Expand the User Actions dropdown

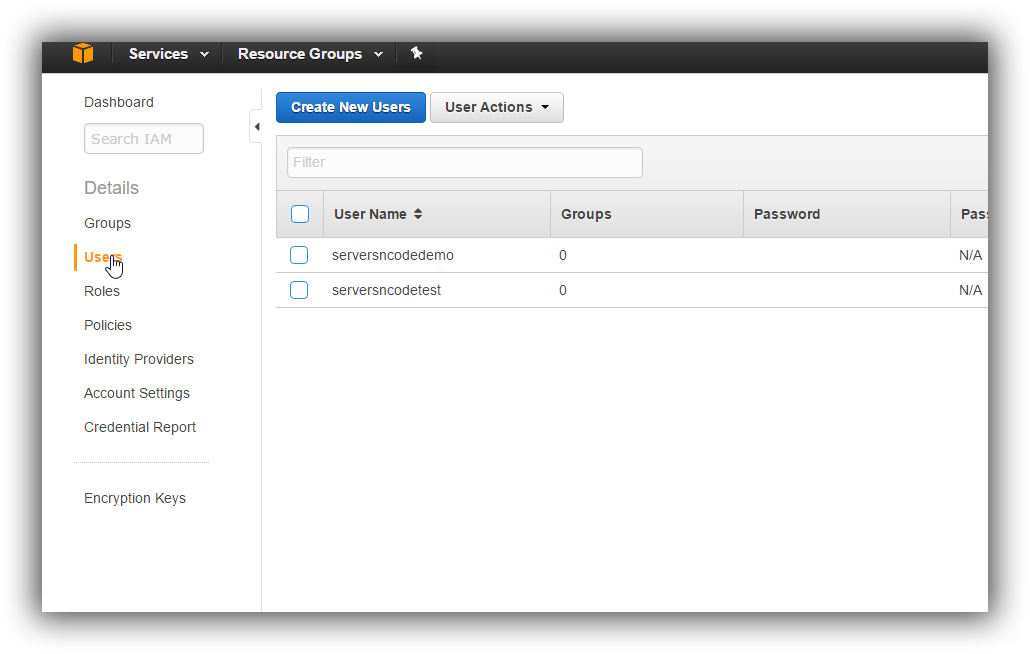tap(497, 107)
